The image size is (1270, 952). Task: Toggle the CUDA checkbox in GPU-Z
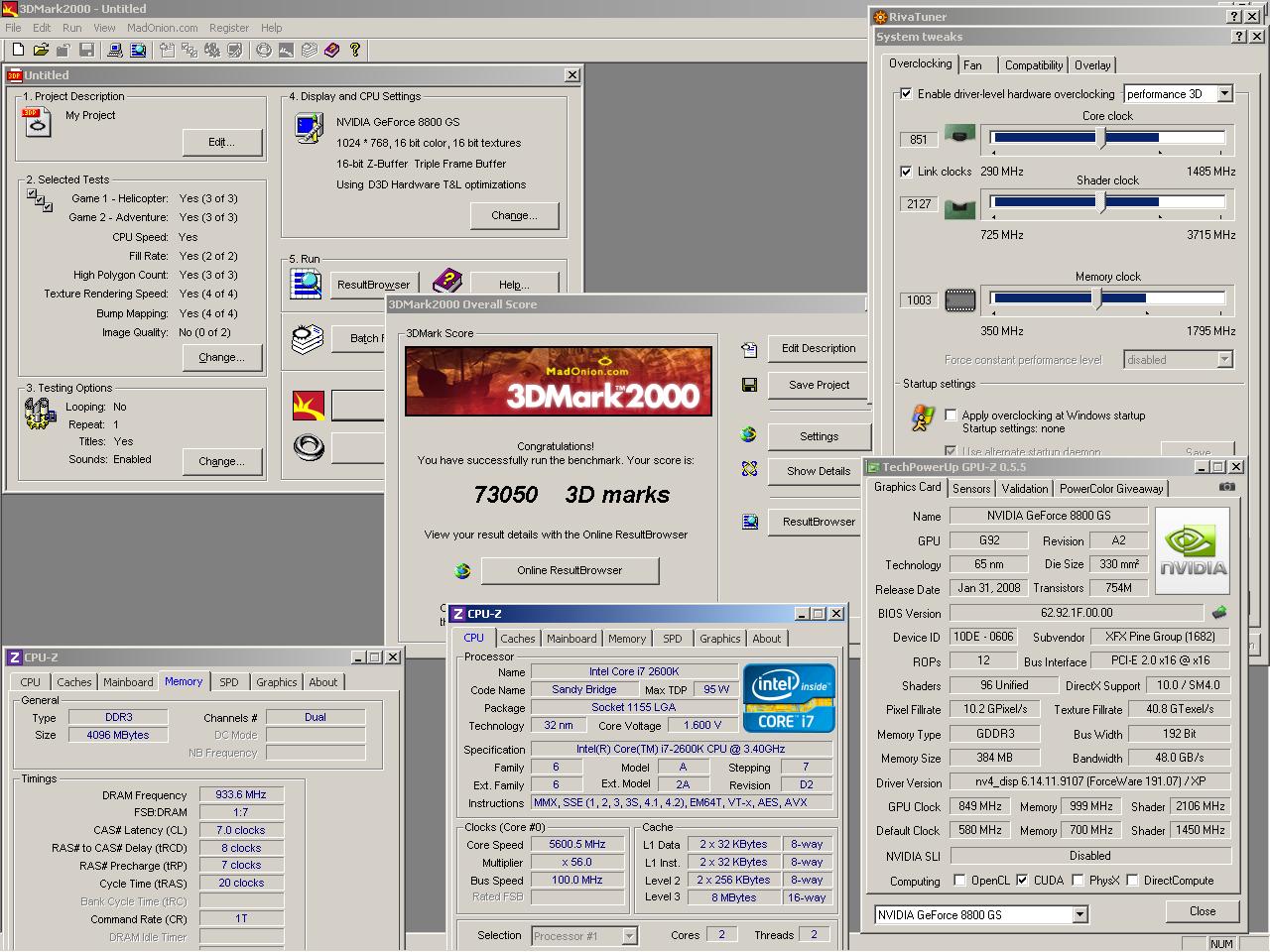tap(1022, 881)
